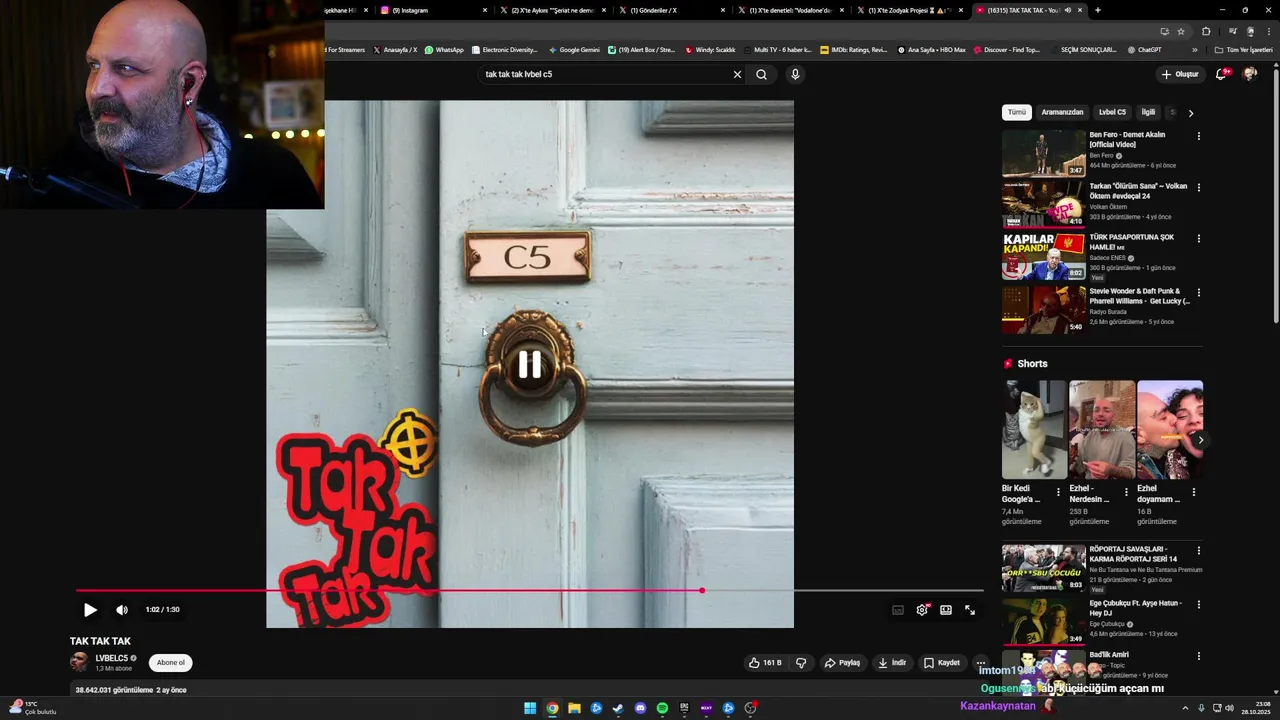The image size is (1280, 720).
Task: Click the pause overlay on the video
Action: tap(529, 365)
